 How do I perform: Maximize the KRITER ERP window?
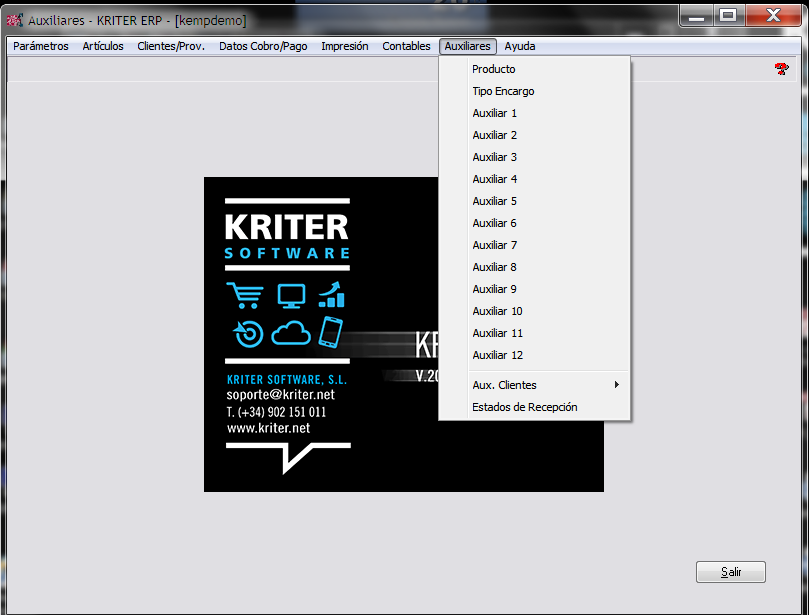(x=728, y=15)
